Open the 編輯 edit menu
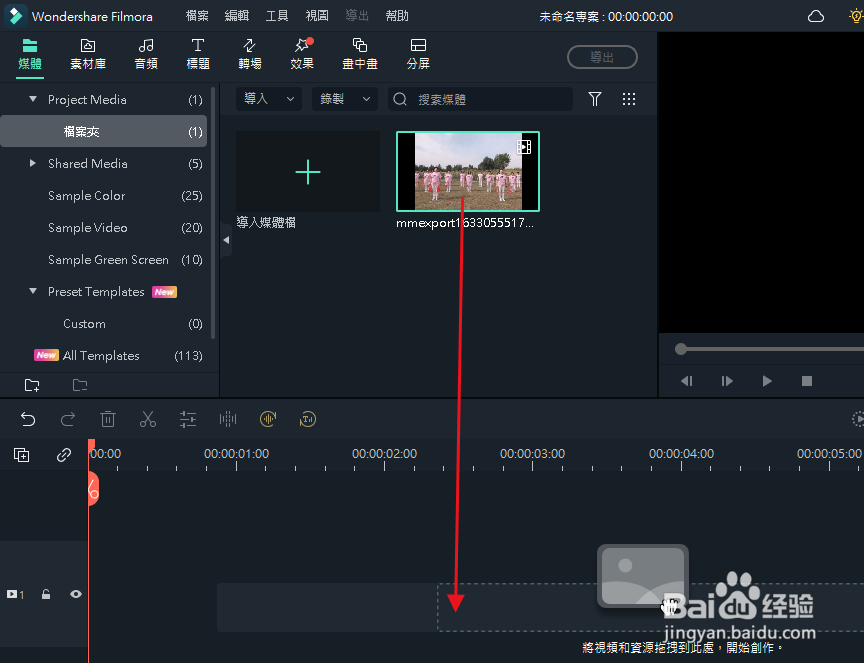 [x=237, y=16]
